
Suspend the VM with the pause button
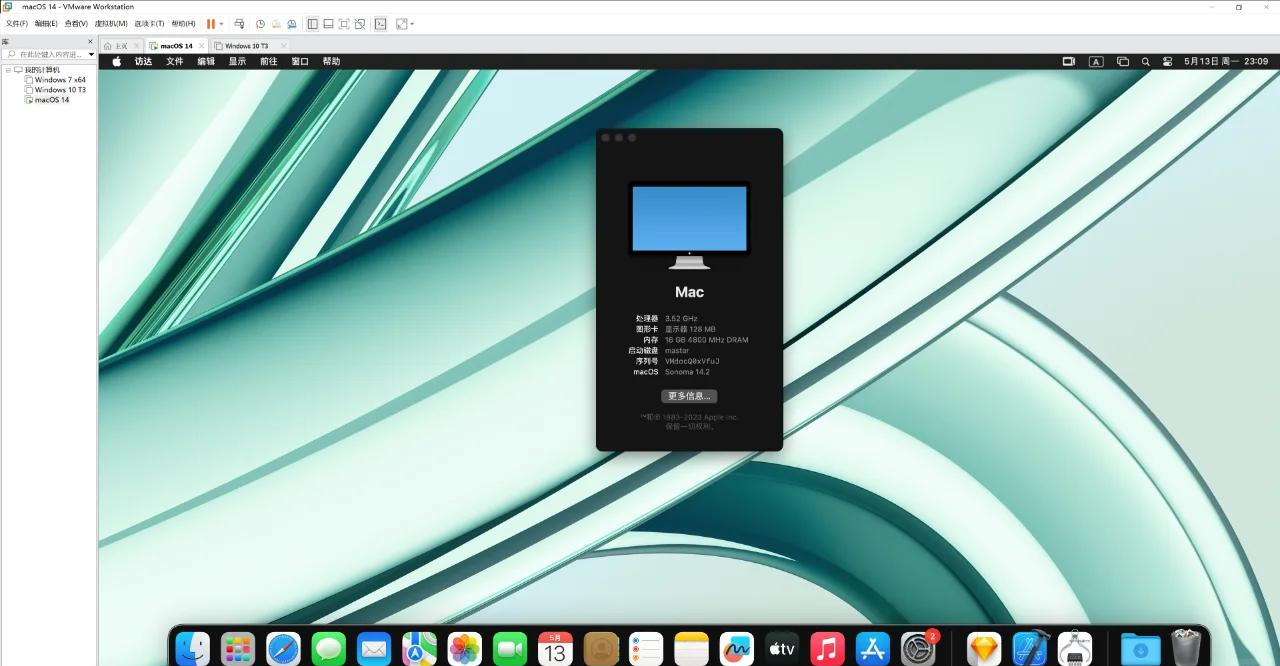click(210, 23)
